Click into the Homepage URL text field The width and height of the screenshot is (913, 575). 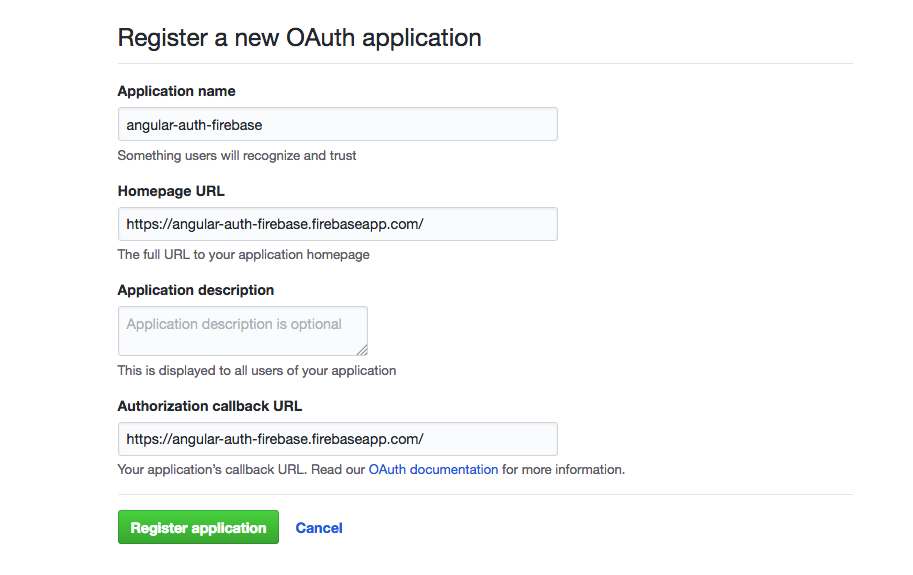(x=338, y=224)
